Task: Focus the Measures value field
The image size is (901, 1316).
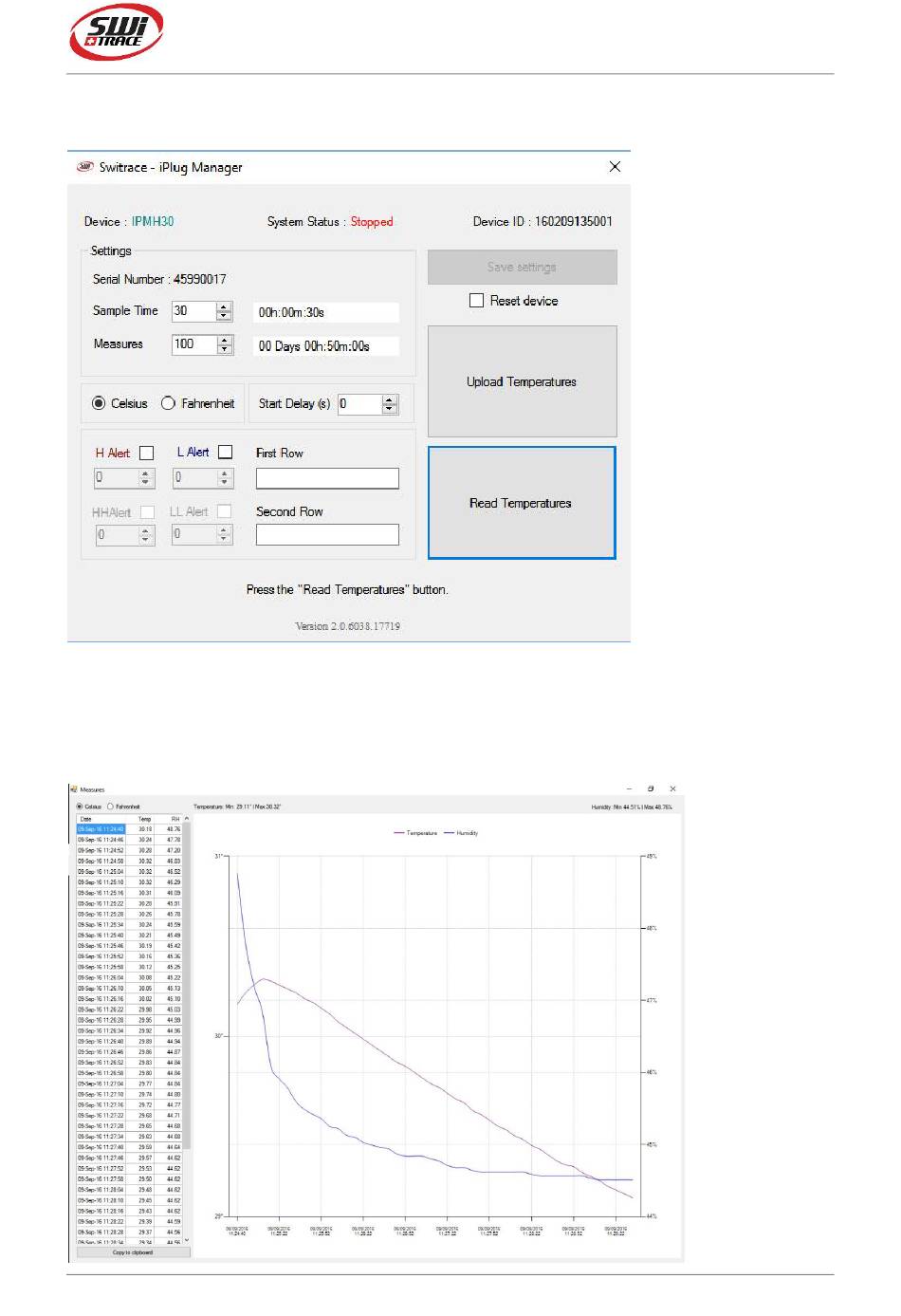Action: coord(194,344)
